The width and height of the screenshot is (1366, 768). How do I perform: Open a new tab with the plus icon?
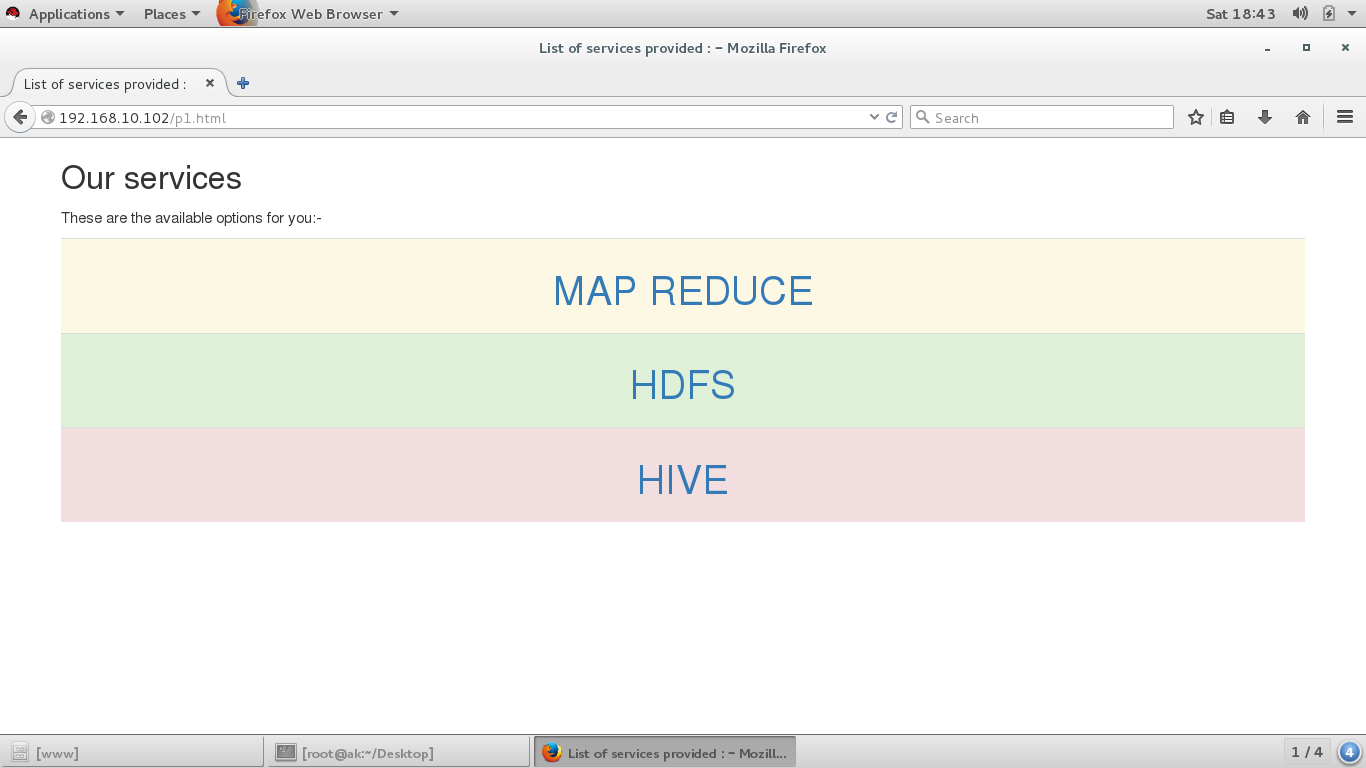click(243, 83)
